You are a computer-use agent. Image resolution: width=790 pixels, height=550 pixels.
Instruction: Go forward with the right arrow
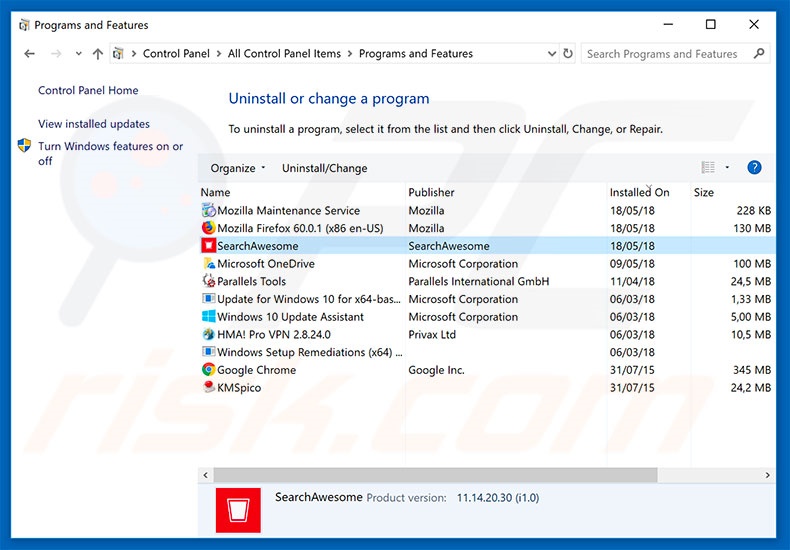pyautogui.click(x=56, y=53)
